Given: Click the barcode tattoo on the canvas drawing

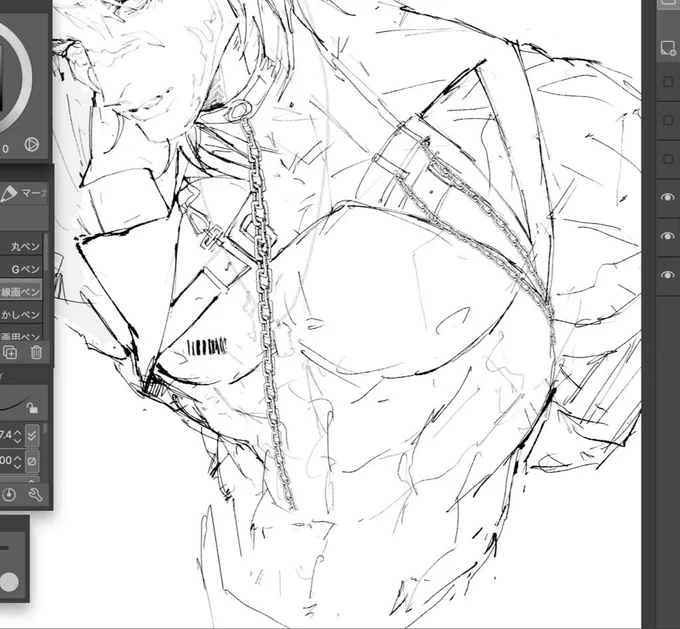Looking at the screenshot, I should 207,347.
